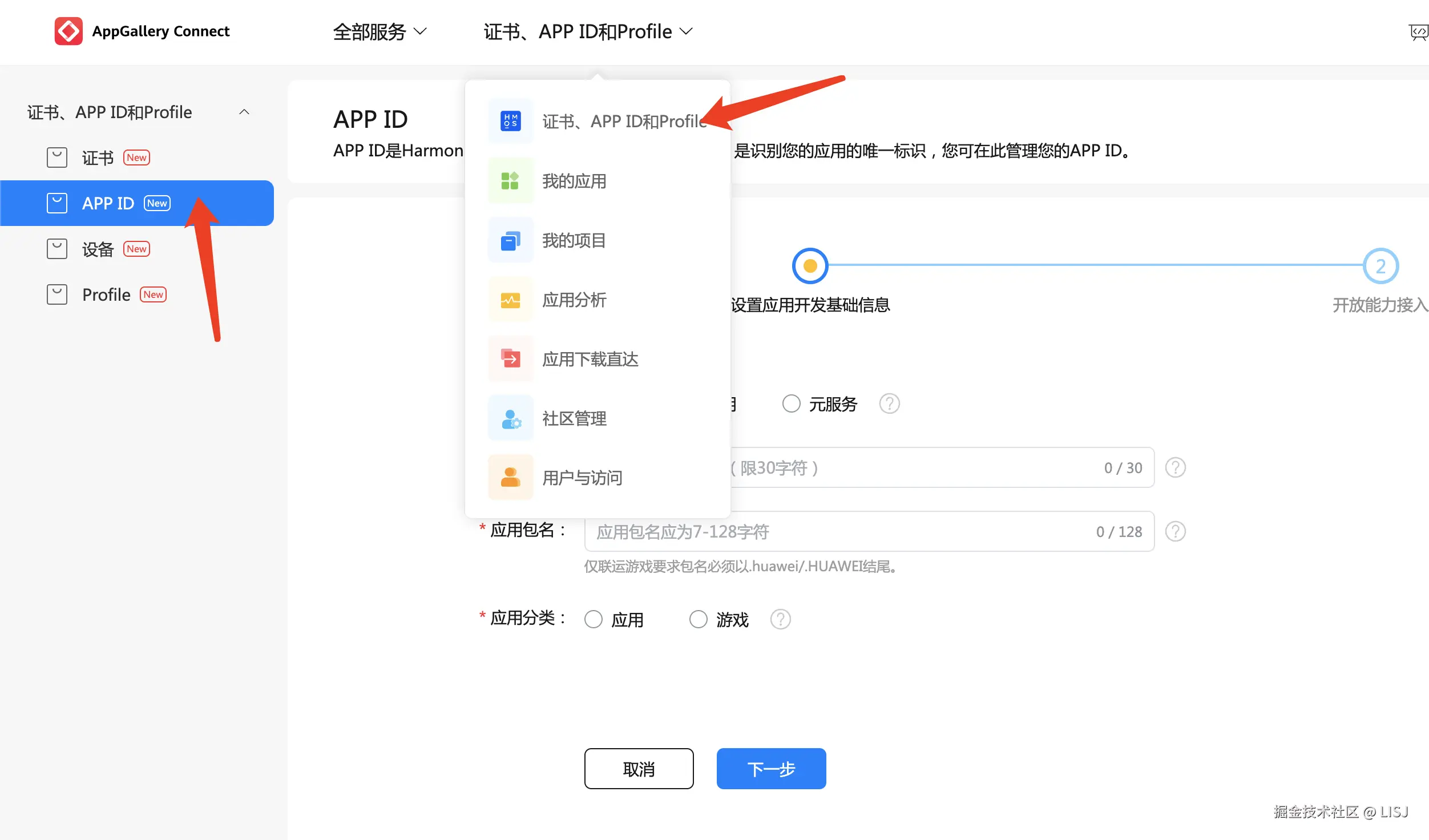Click the blue My Projects icon
This screenshot has height=840, width=1429.
click(x=510, y=240)
